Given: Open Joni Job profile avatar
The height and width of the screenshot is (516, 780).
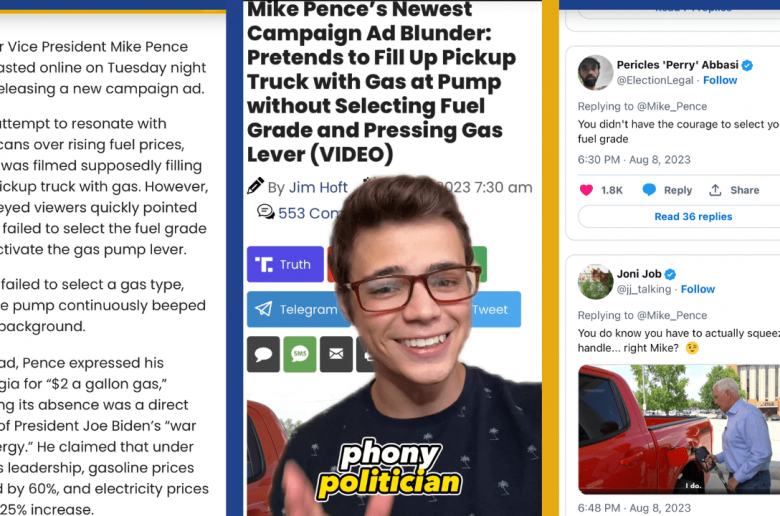Looking at the screenshot, I should pos(595,282).
